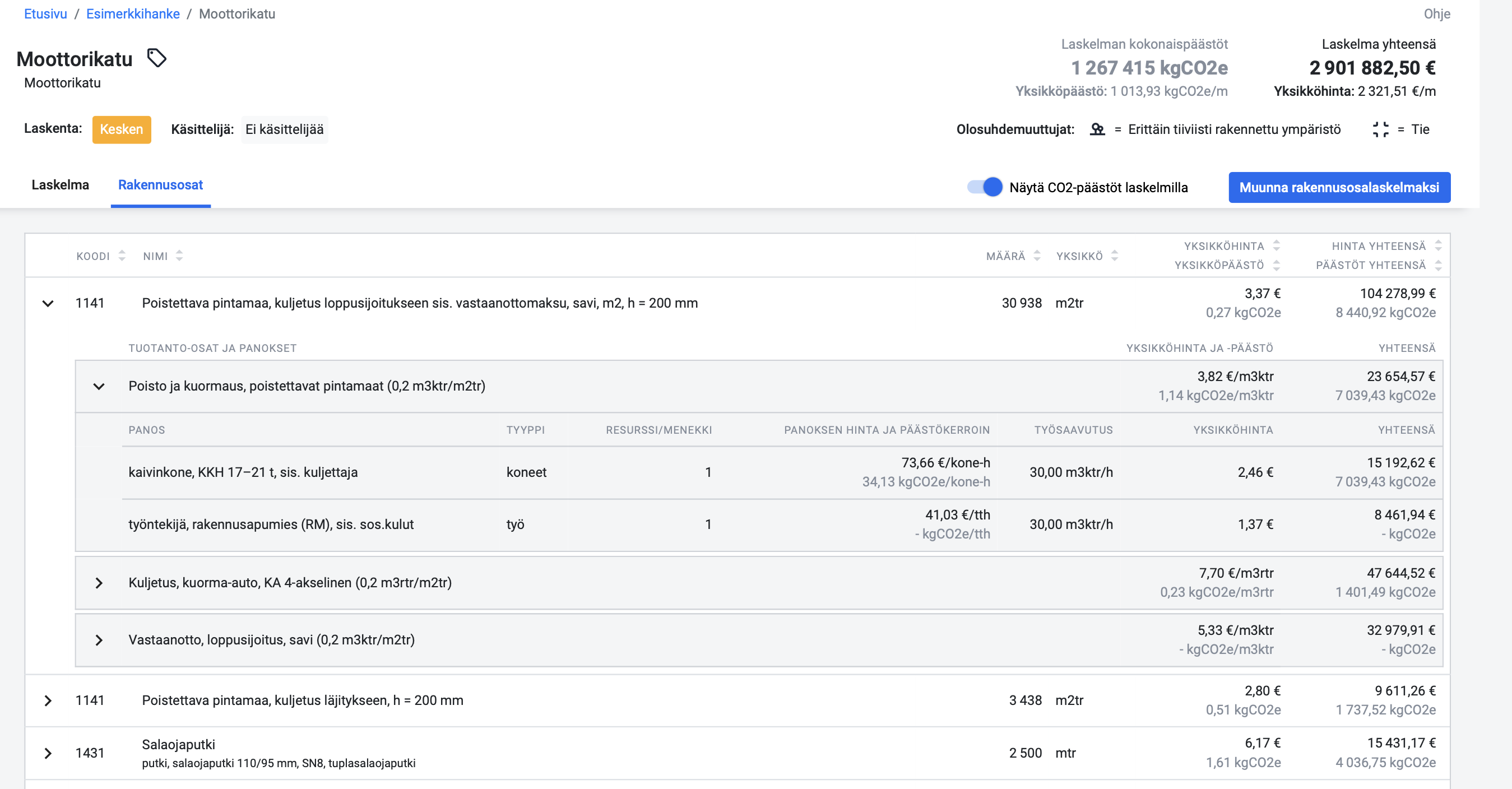1512x789 pixels.
Task: Sort the table by Yksikkö column
Action: [1115, 256]
